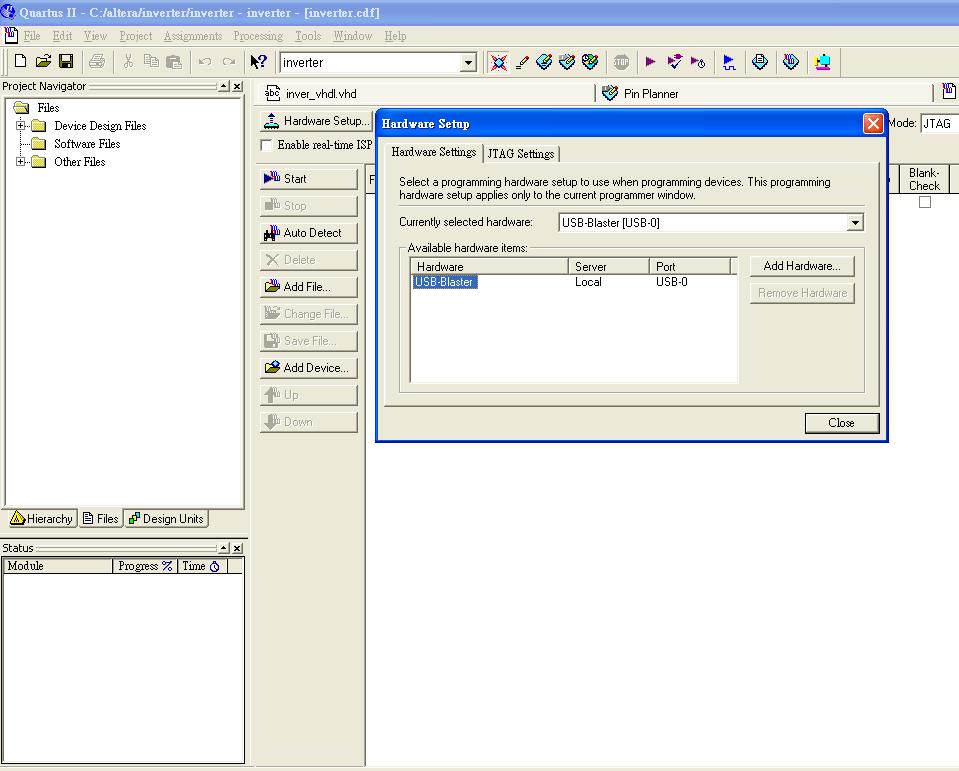Expand the Other Files tree node
Screen dimensions: 959x771
[21, 162]
